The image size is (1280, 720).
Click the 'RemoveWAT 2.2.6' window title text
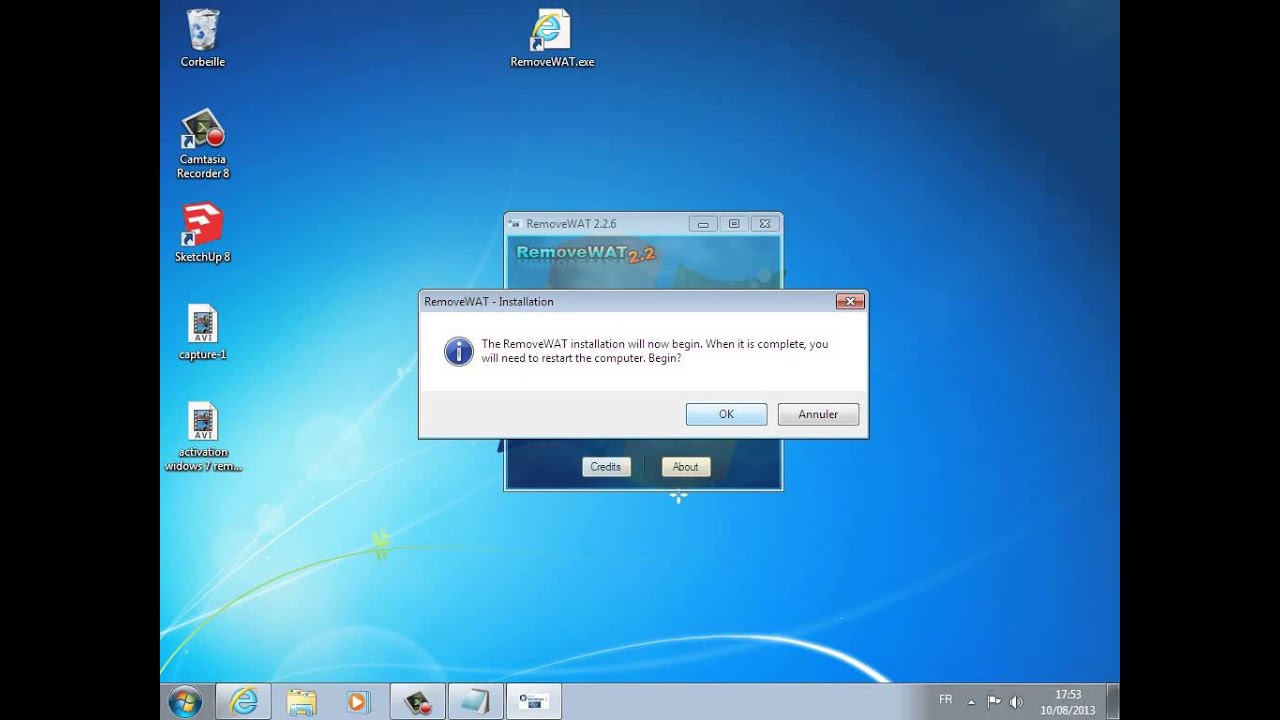571,224
